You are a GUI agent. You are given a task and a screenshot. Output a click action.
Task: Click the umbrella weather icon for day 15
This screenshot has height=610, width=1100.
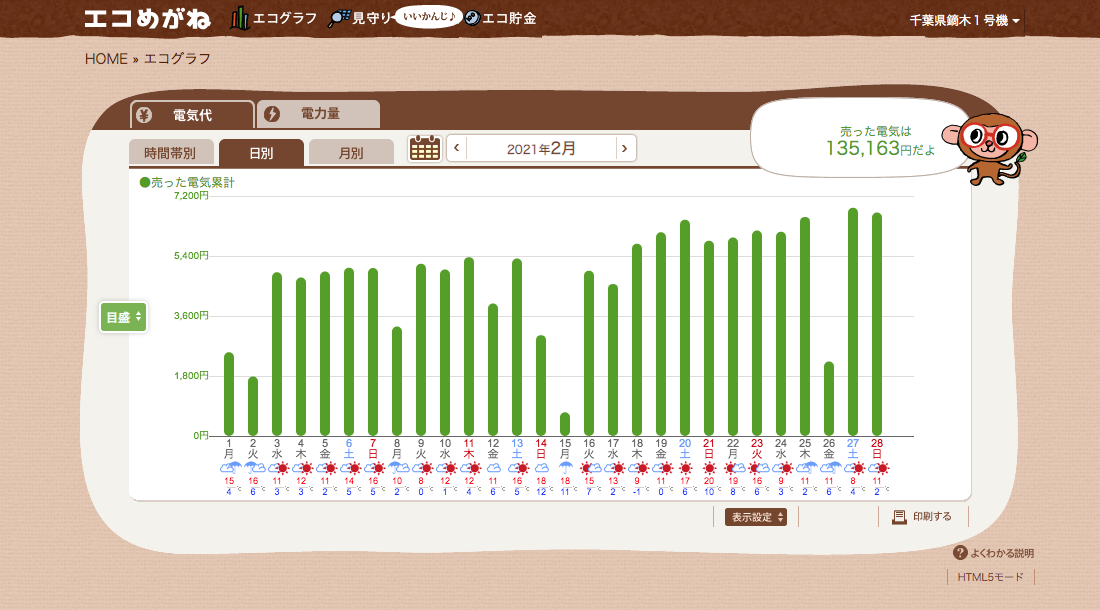click(x=565, y=468)
